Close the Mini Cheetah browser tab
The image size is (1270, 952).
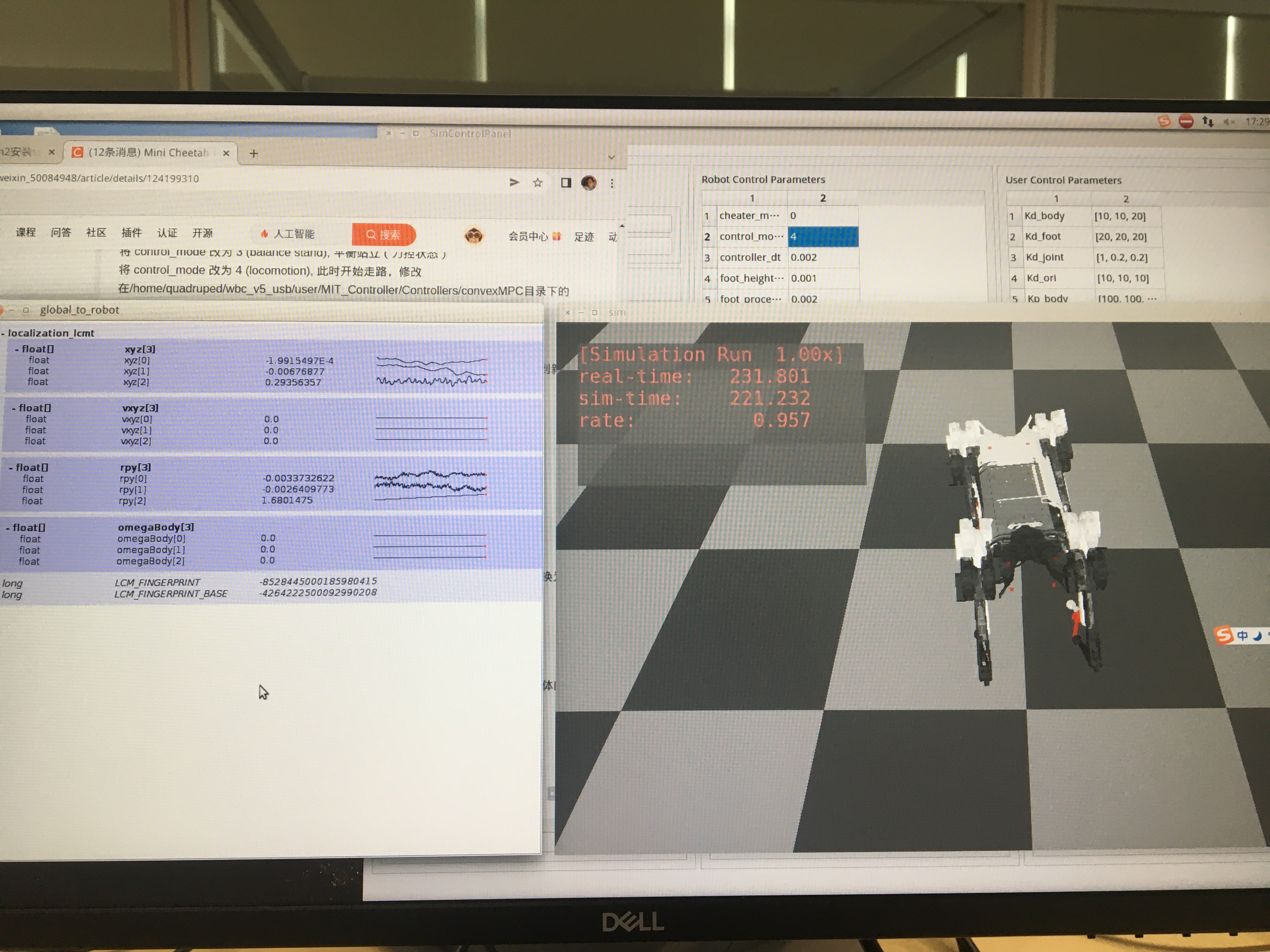click(x=226, y=153)
